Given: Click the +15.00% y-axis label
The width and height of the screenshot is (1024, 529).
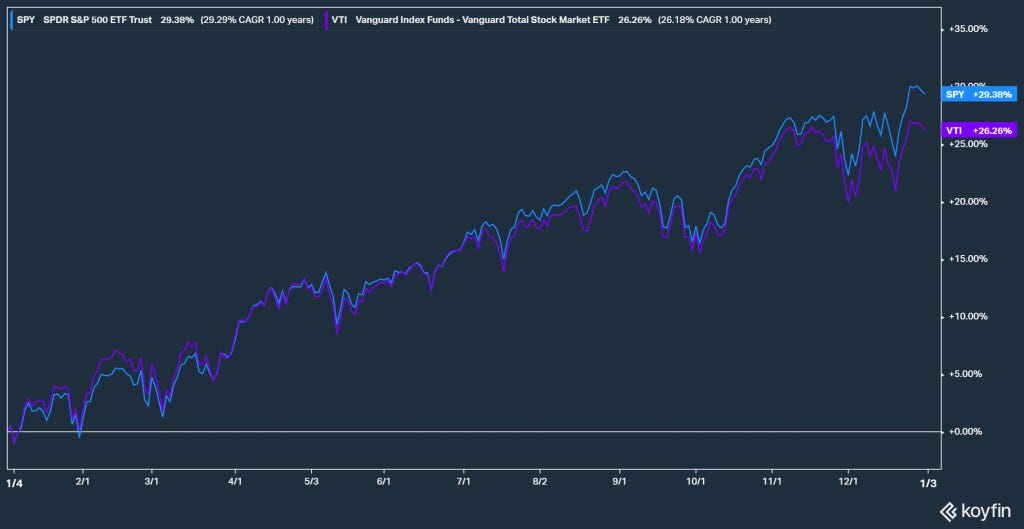Looking at the screenshot, I should point(970,259).
